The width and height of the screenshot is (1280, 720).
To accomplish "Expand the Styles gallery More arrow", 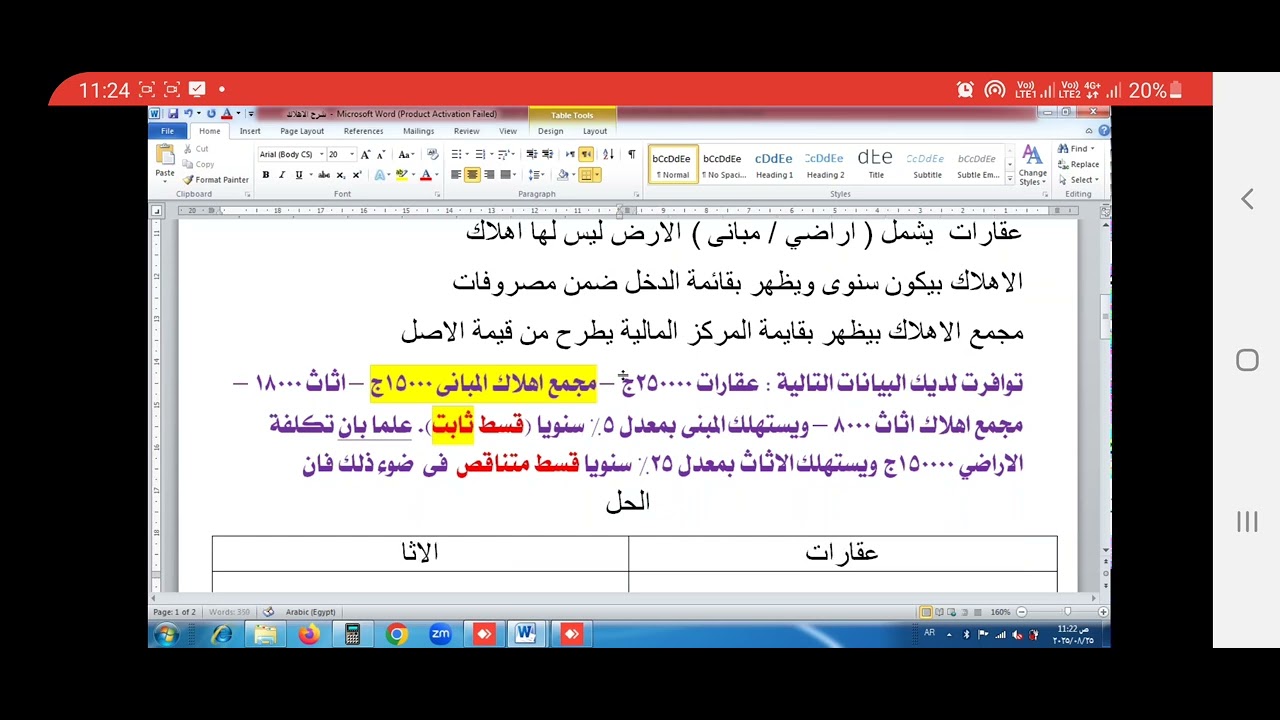I will coord(1009,179).
